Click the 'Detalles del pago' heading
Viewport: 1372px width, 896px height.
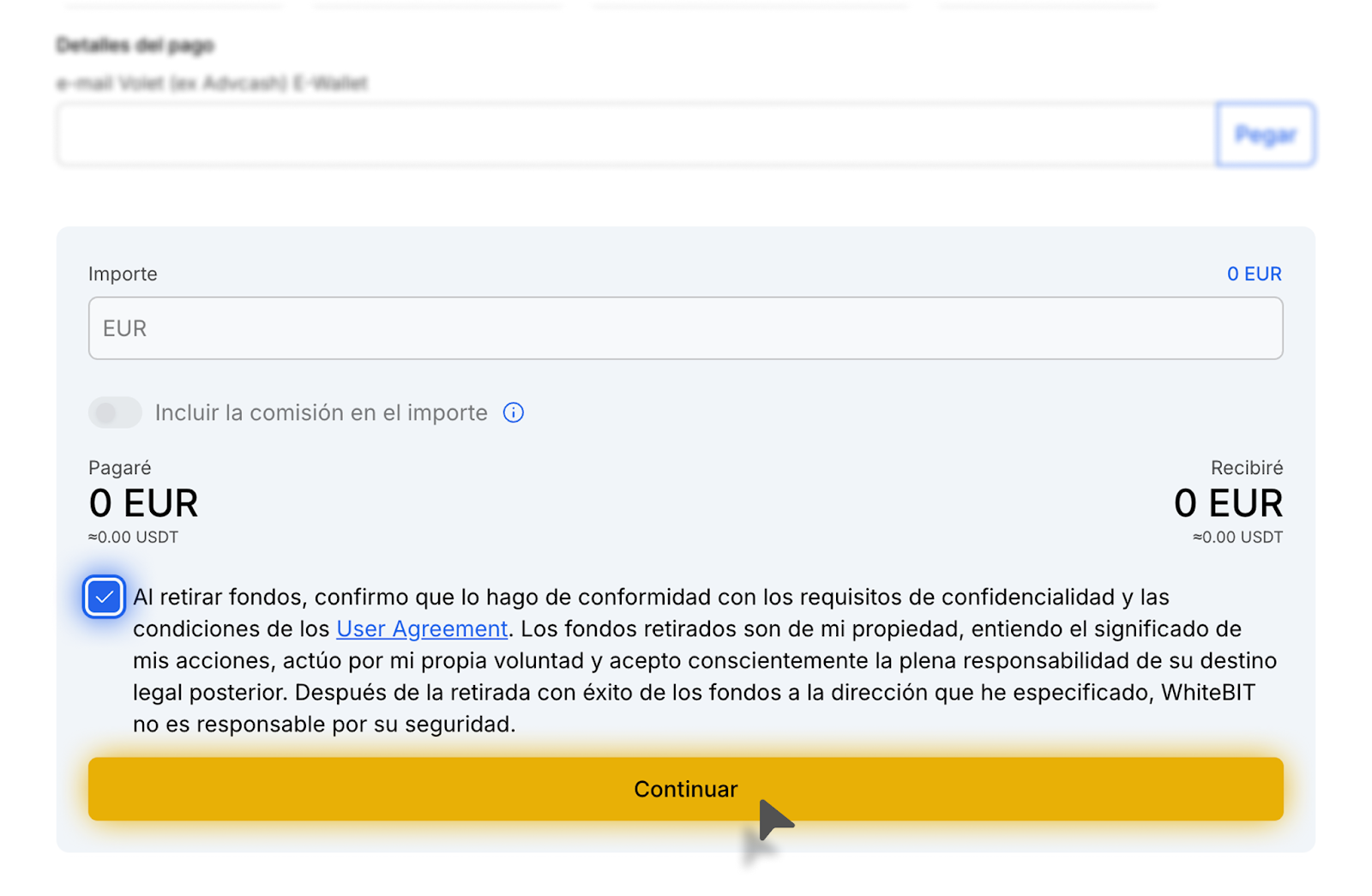click(x=135, y=45)
